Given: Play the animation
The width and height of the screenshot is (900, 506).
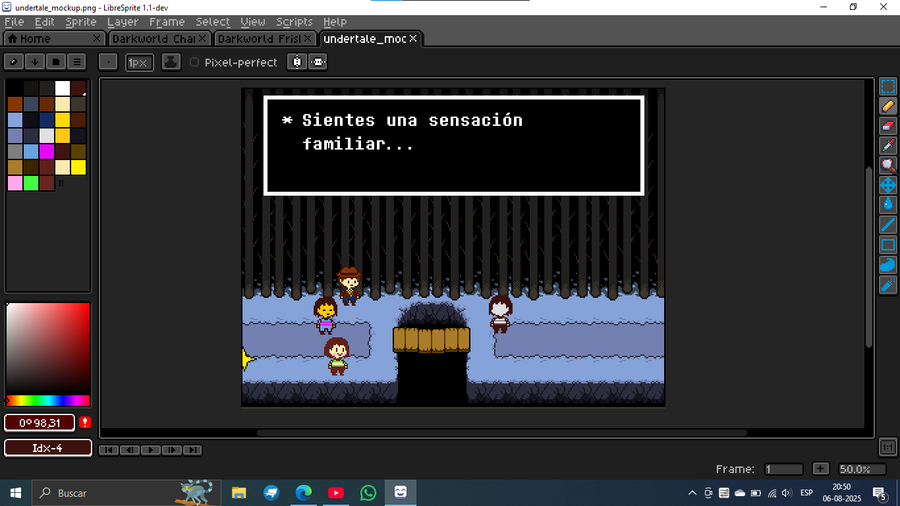Looking at the screenshot, I should click(x=150, y=450).
